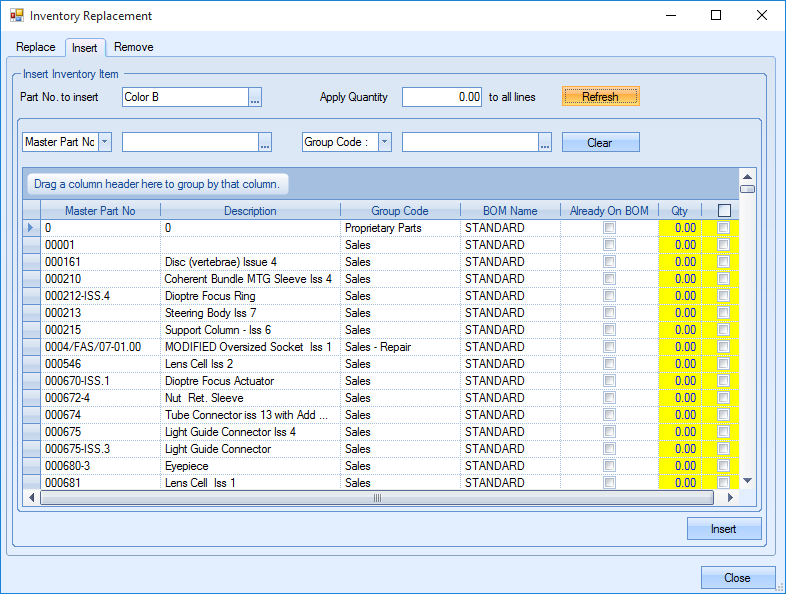Click the browse button beside Master Part No filter
The width and height of the screenshot is (786, 594).
coord(265,143)
